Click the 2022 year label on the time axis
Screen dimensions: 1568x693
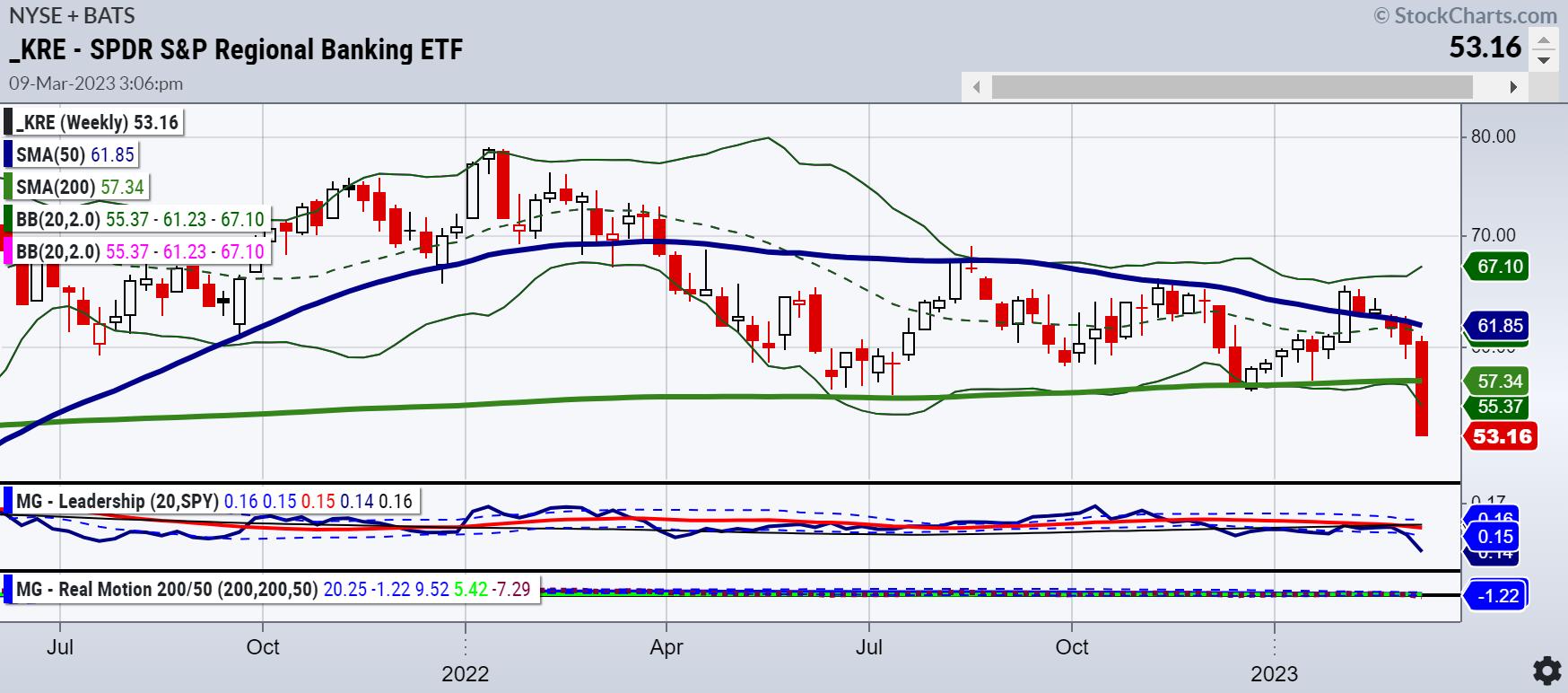click(x=466, y=673)
